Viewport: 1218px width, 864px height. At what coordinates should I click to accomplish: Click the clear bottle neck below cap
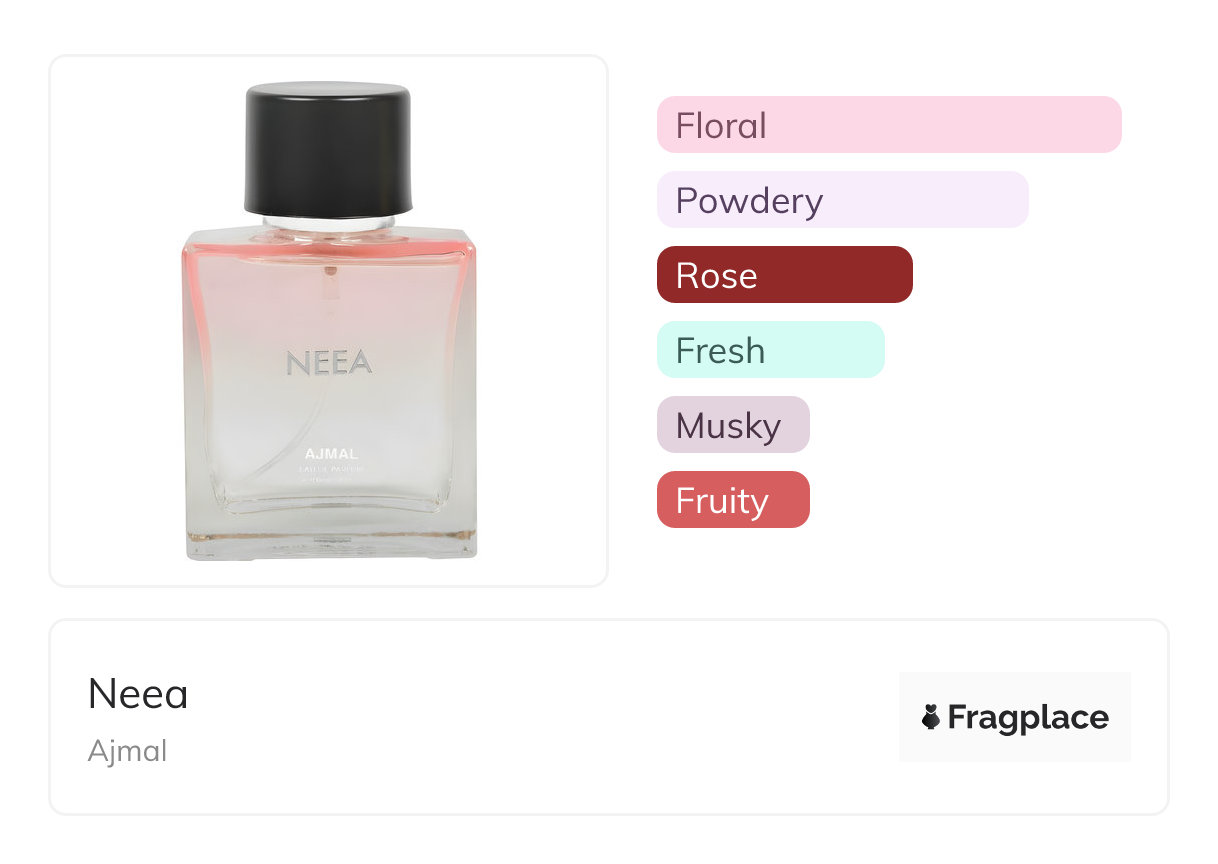point(329,223)
